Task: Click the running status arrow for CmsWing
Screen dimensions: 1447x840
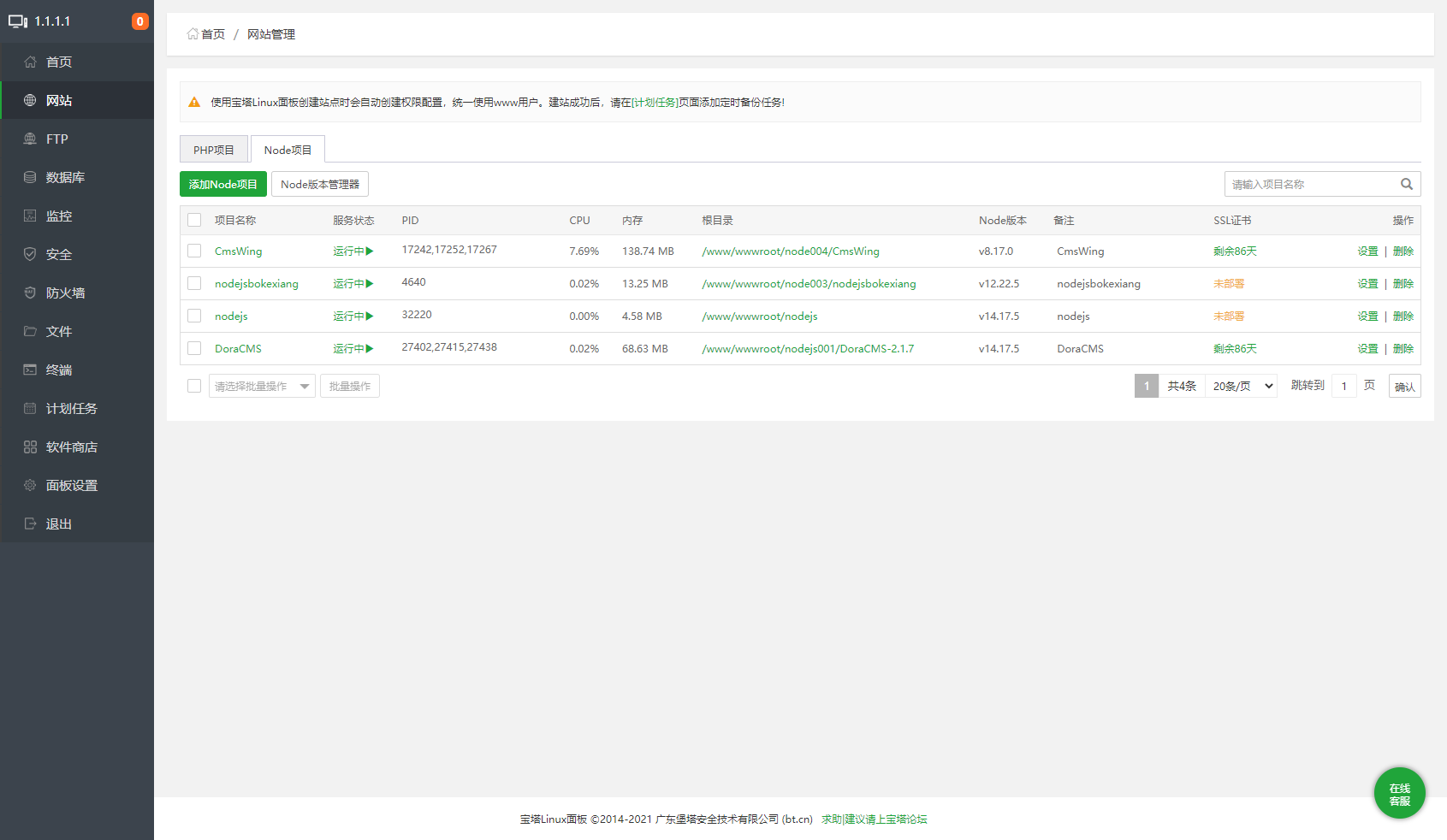Action: [x=370, y=251]
